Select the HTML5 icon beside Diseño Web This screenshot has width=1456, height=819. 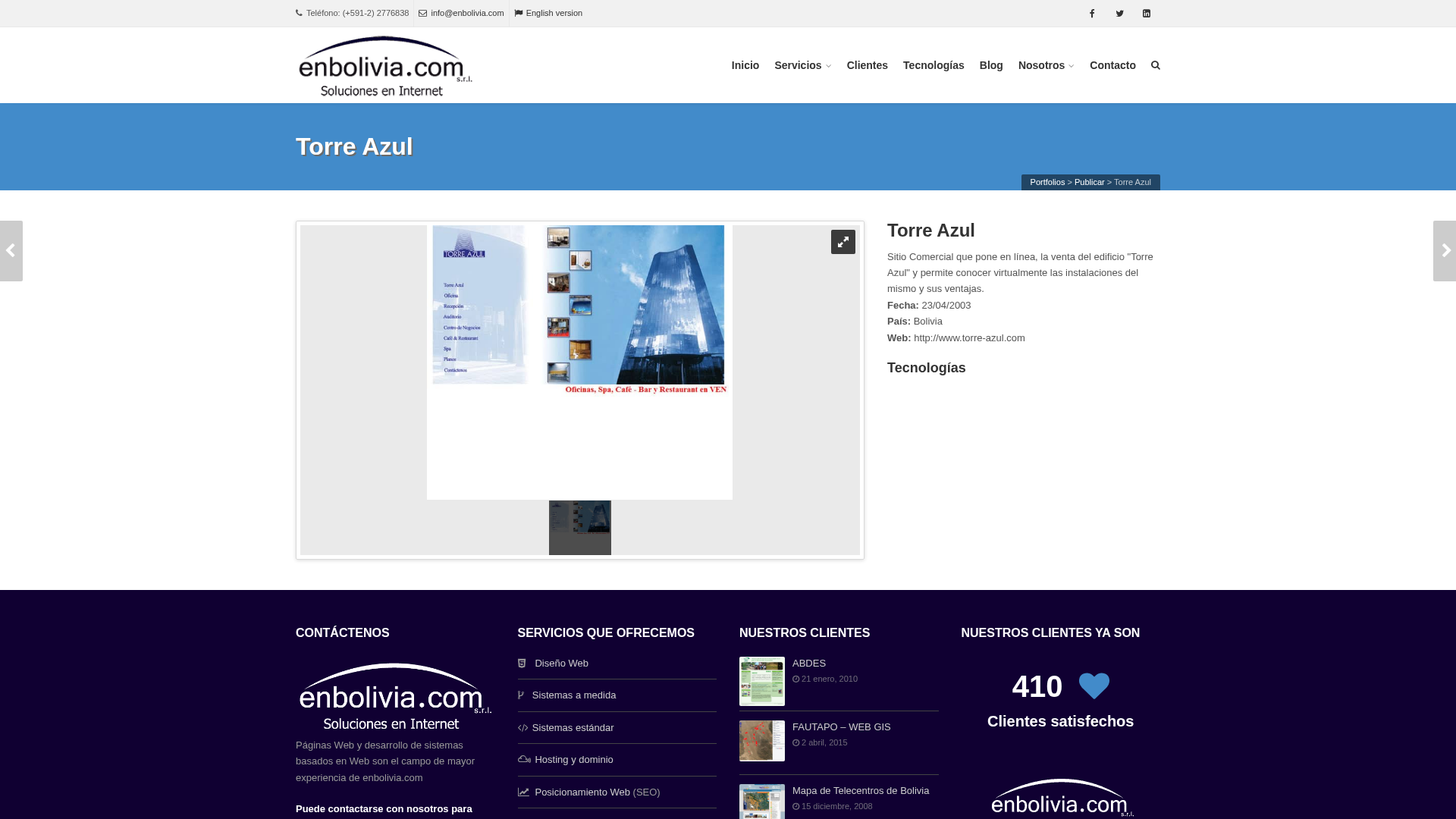[522, 663]
